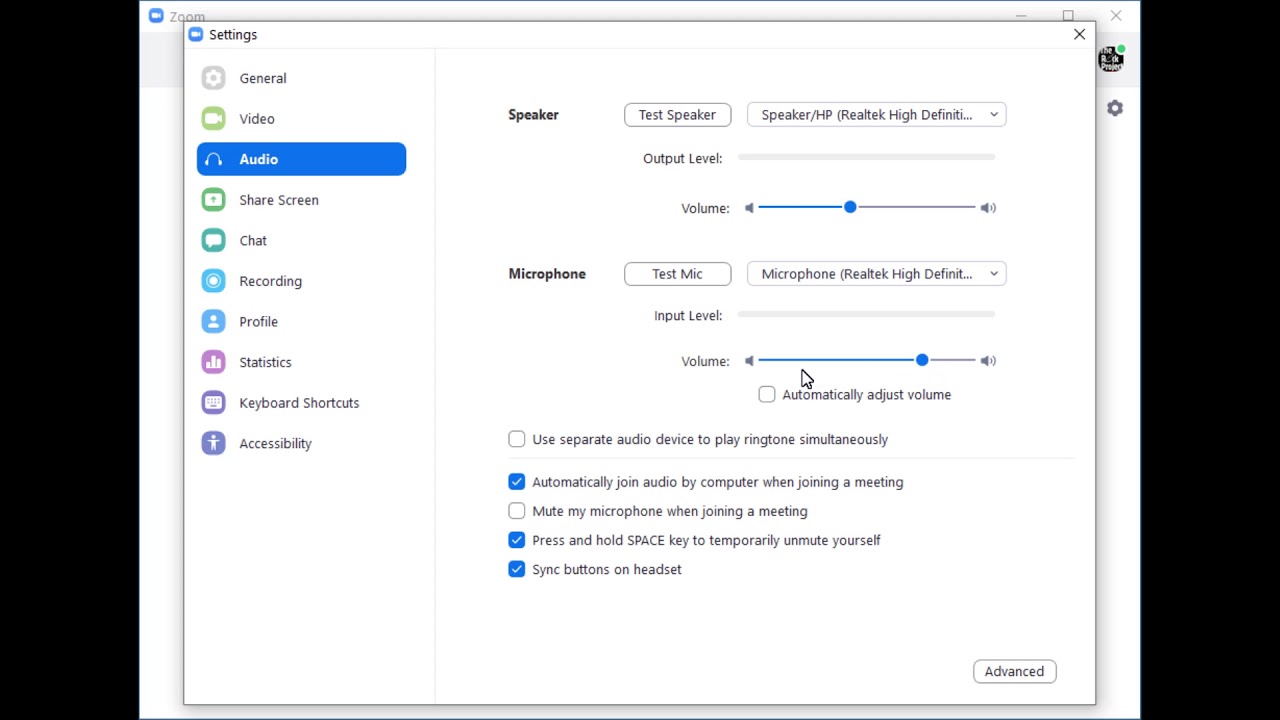Uncheck Sync buttons on headset

pos(517,569)
